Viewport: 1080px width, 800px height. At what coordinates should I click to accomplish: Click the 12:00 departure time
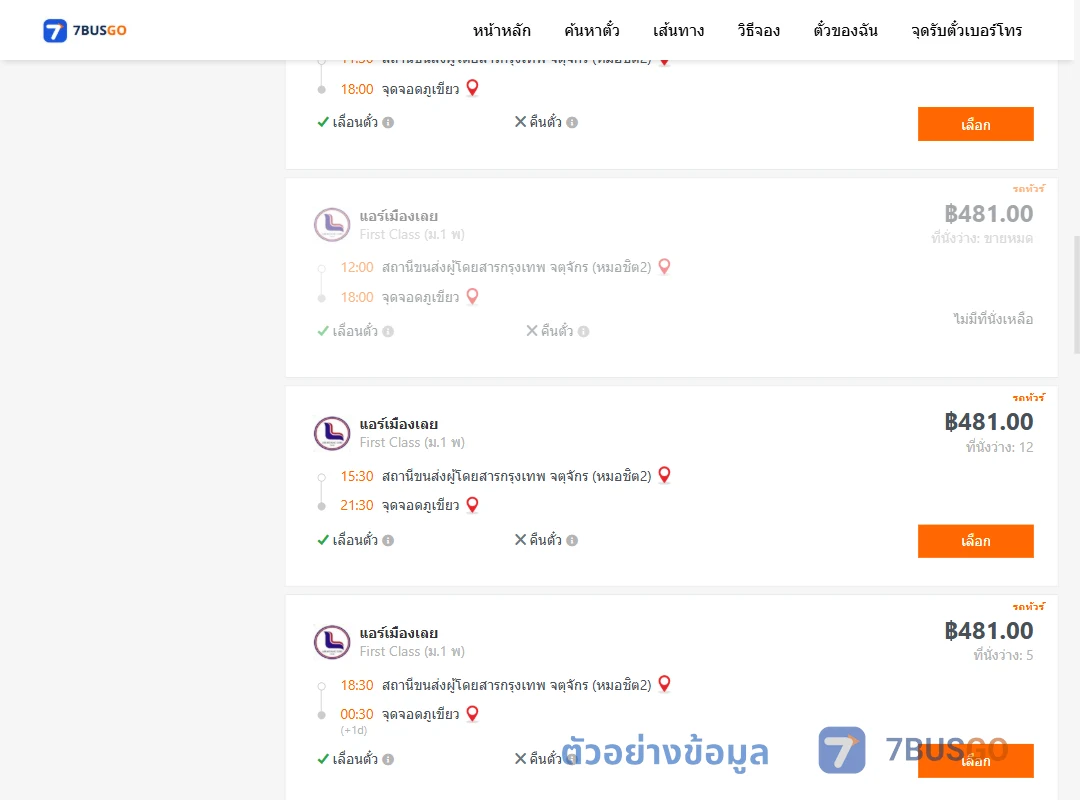click(x=357, y=267)
